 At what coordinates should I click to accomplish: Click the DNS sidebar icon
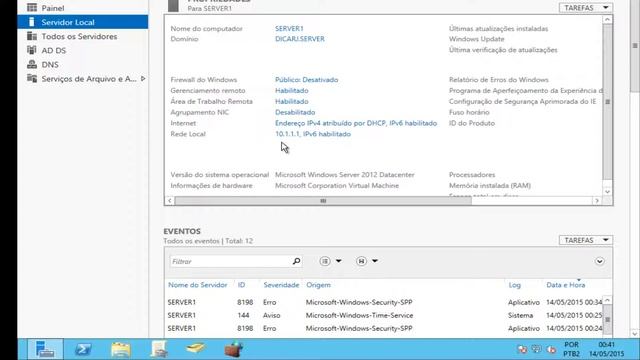[32, 64]
